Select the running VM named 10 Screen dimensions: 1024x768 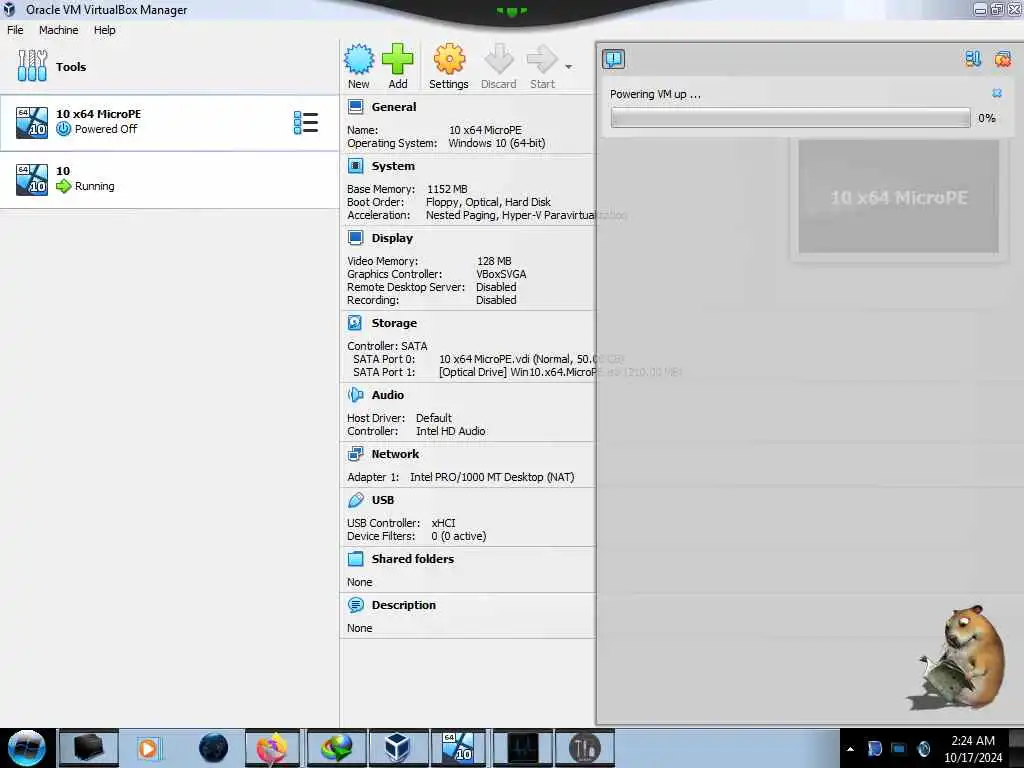[169, 180]
